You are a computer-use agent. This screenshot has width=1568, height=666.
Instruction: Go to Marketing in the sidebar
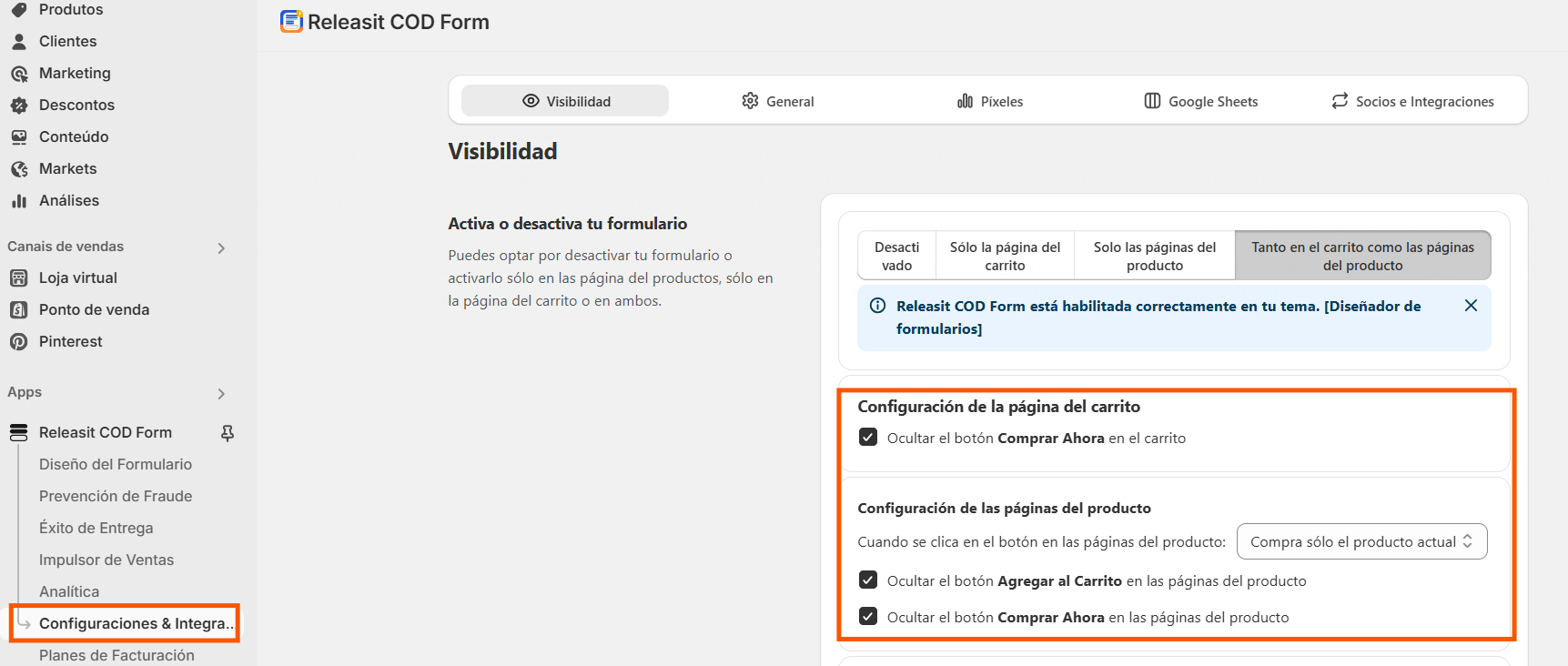tap(75, 73)
